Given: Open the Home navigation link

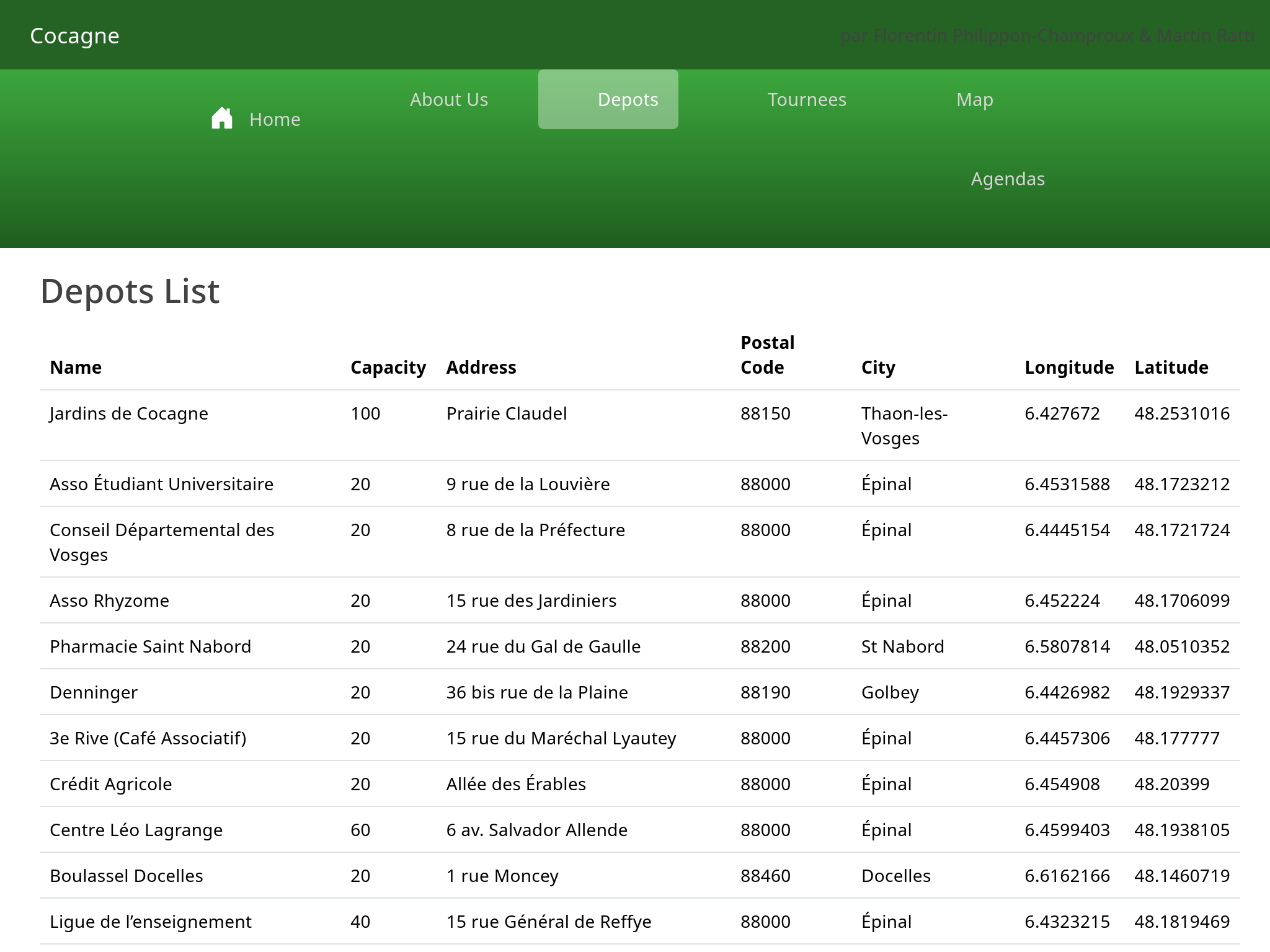Looking at the screenshot, I should 274,119.
